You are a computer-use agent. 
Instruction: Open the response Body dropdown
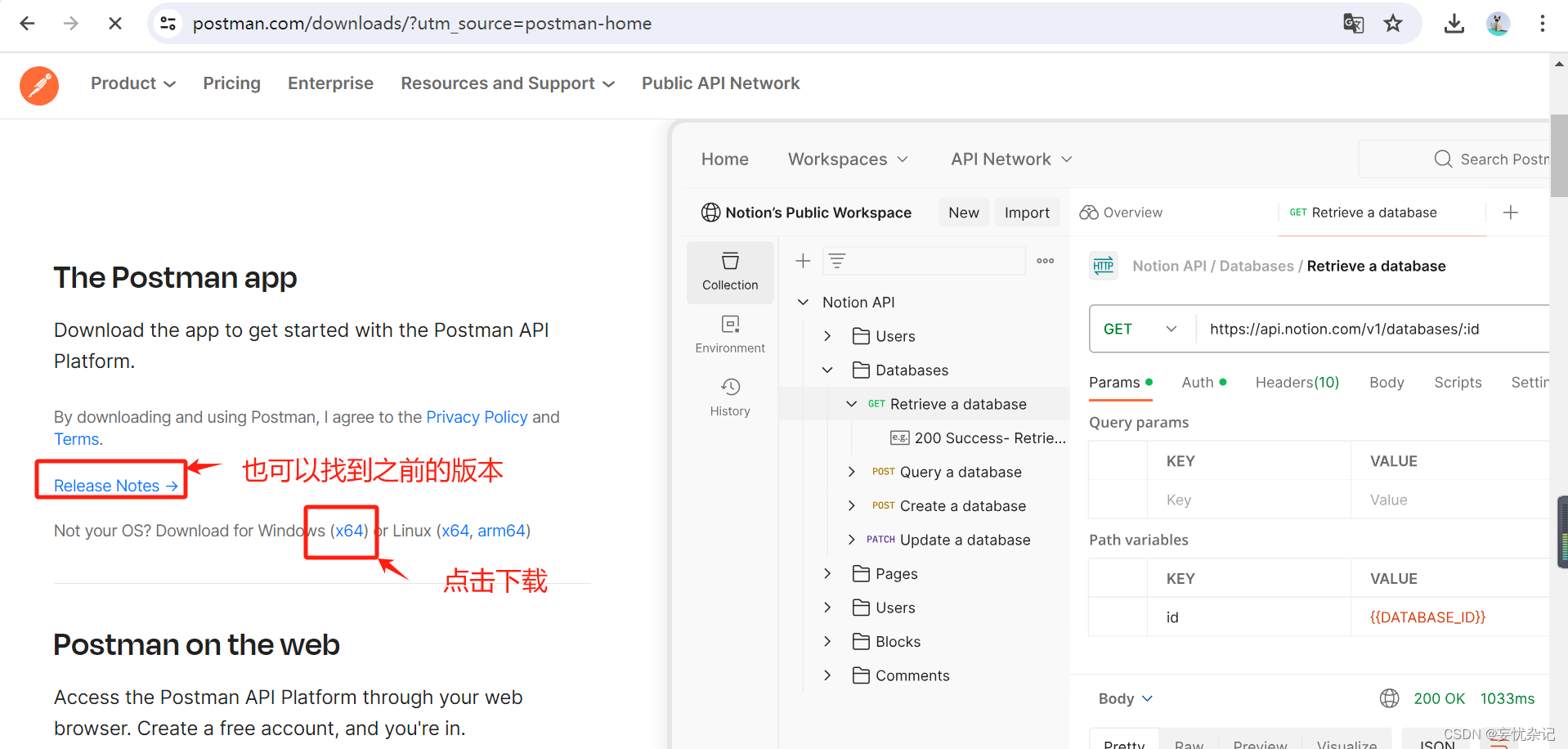[x=1126, y=698]
